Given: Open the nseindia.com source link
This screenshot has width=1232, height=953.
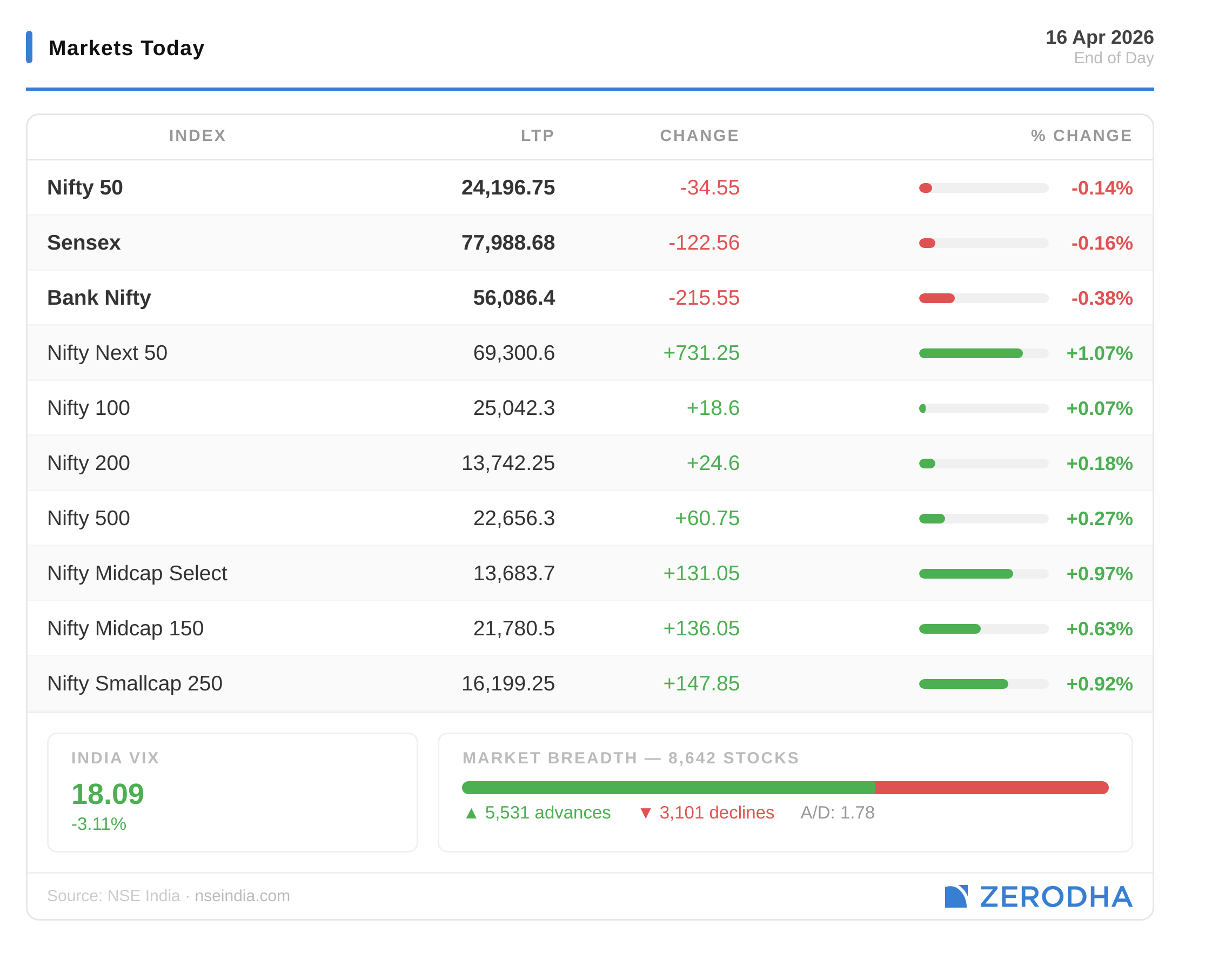Looking at the screenshot, I should point(242,896).
